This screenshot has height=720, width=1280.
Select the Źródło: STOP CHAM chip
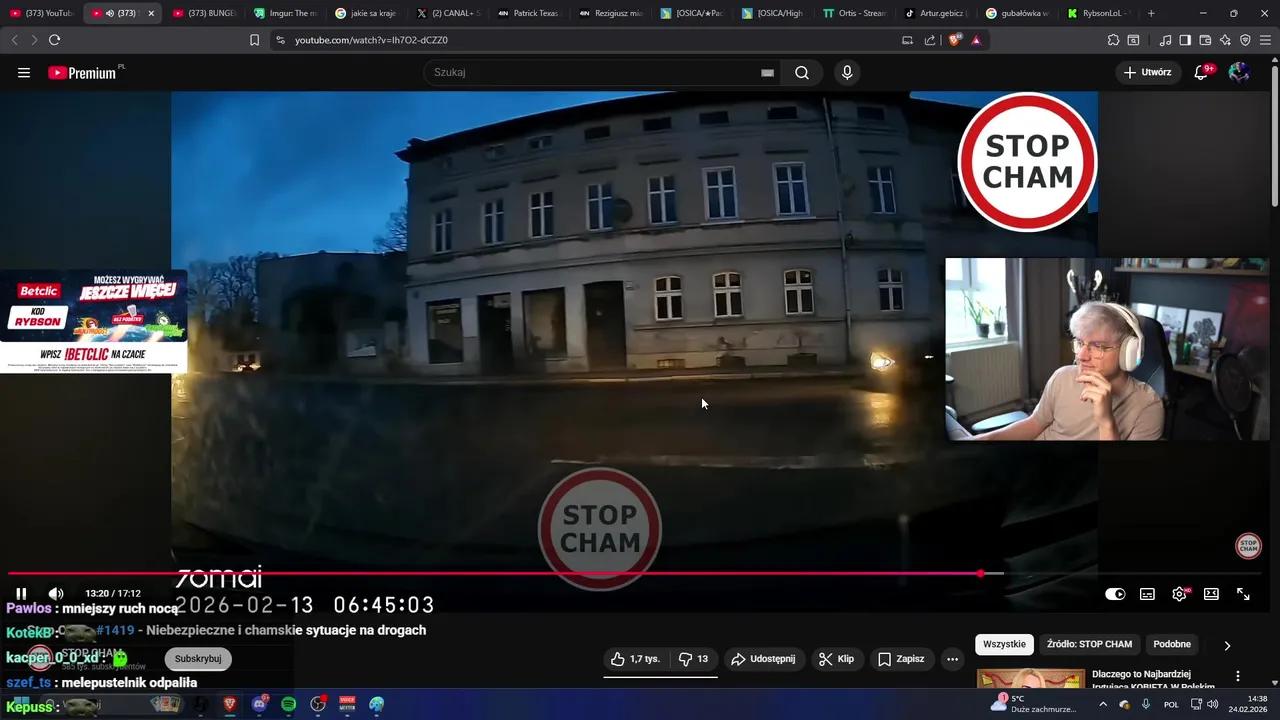point(1089,644)
